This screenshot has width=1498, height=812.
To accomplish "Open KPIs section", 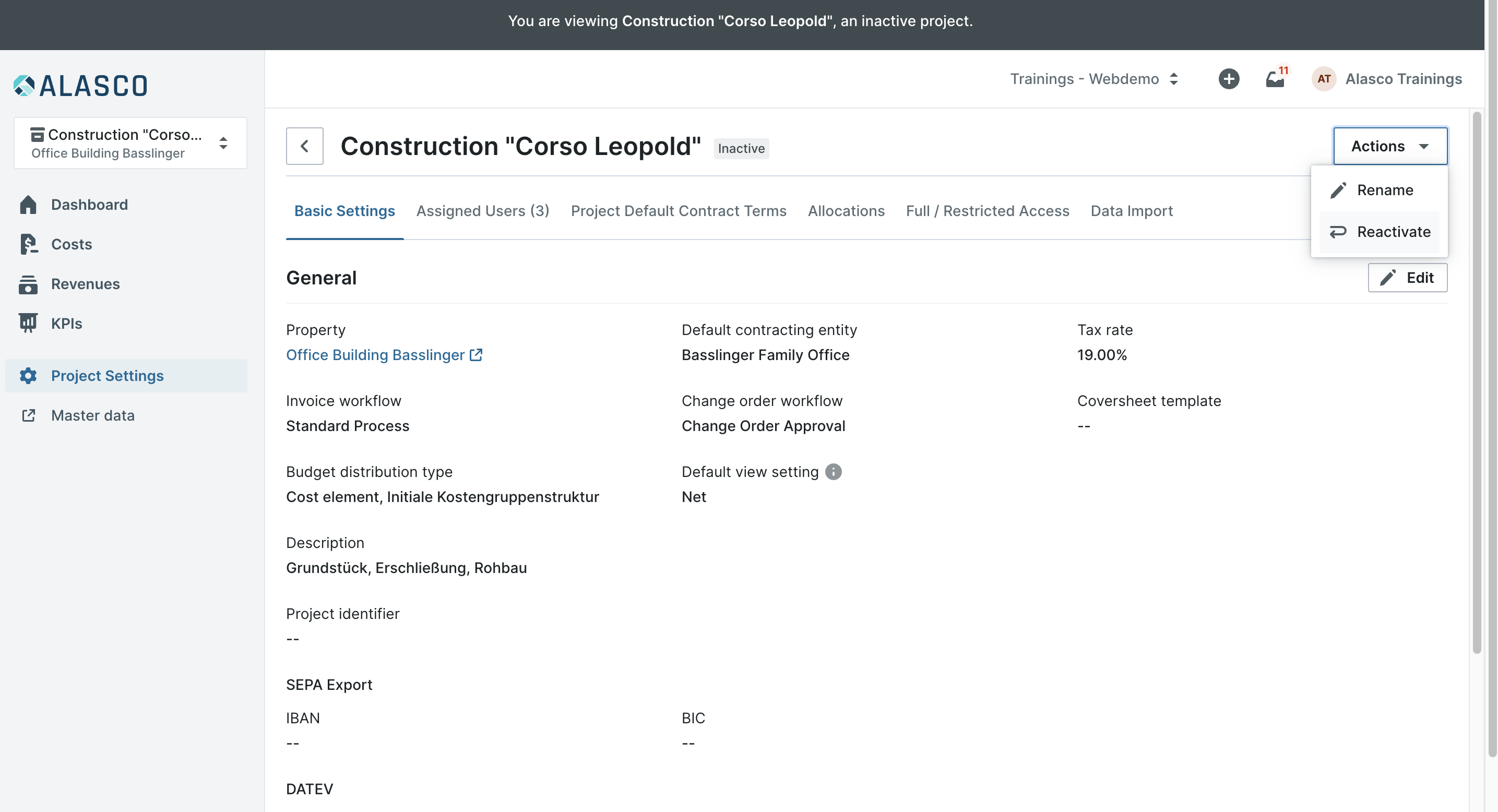I will [66, 323].
